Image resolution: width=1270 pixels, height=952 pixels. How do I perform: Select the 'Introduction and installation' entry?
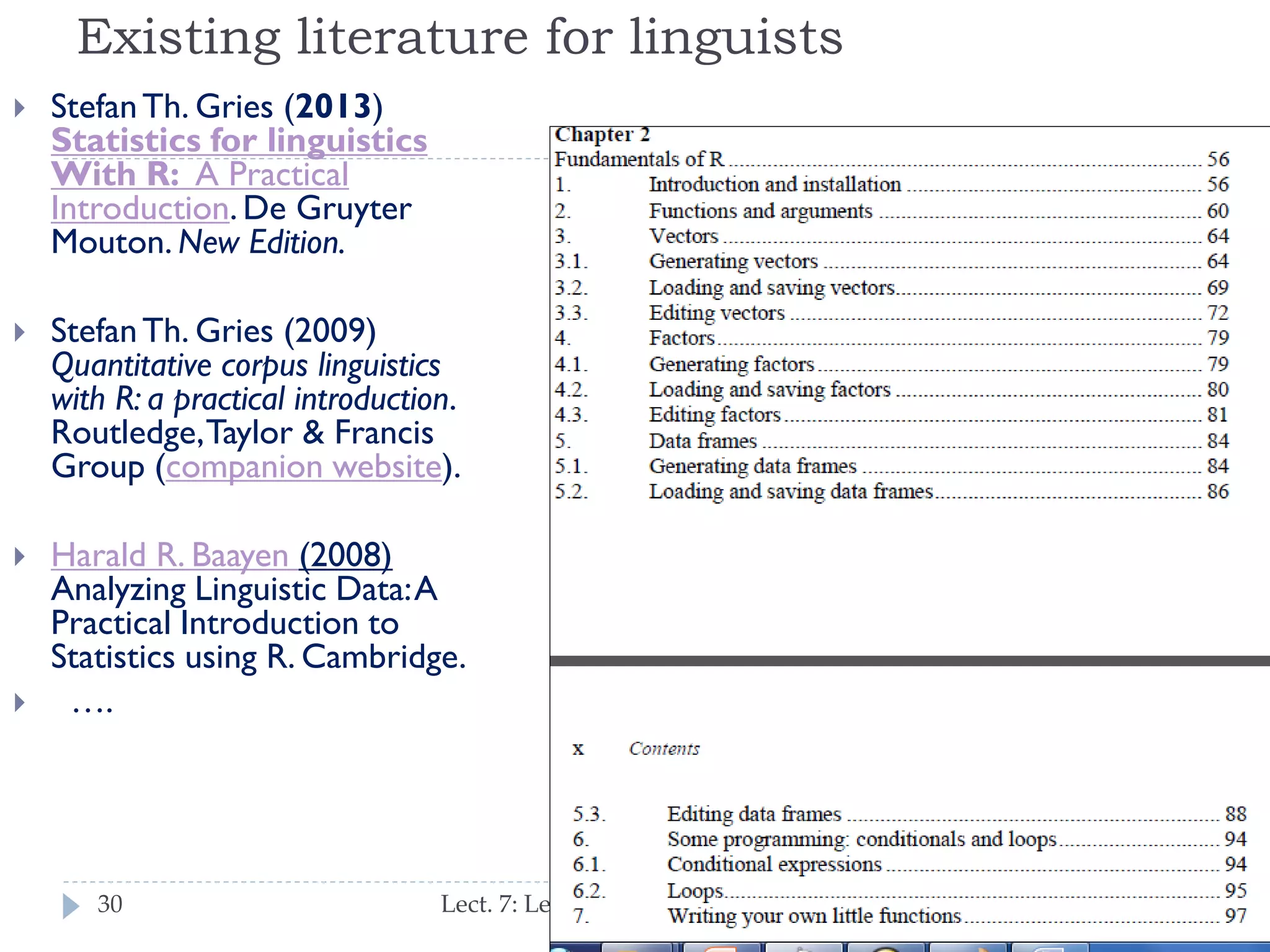[x=891, y=185]
